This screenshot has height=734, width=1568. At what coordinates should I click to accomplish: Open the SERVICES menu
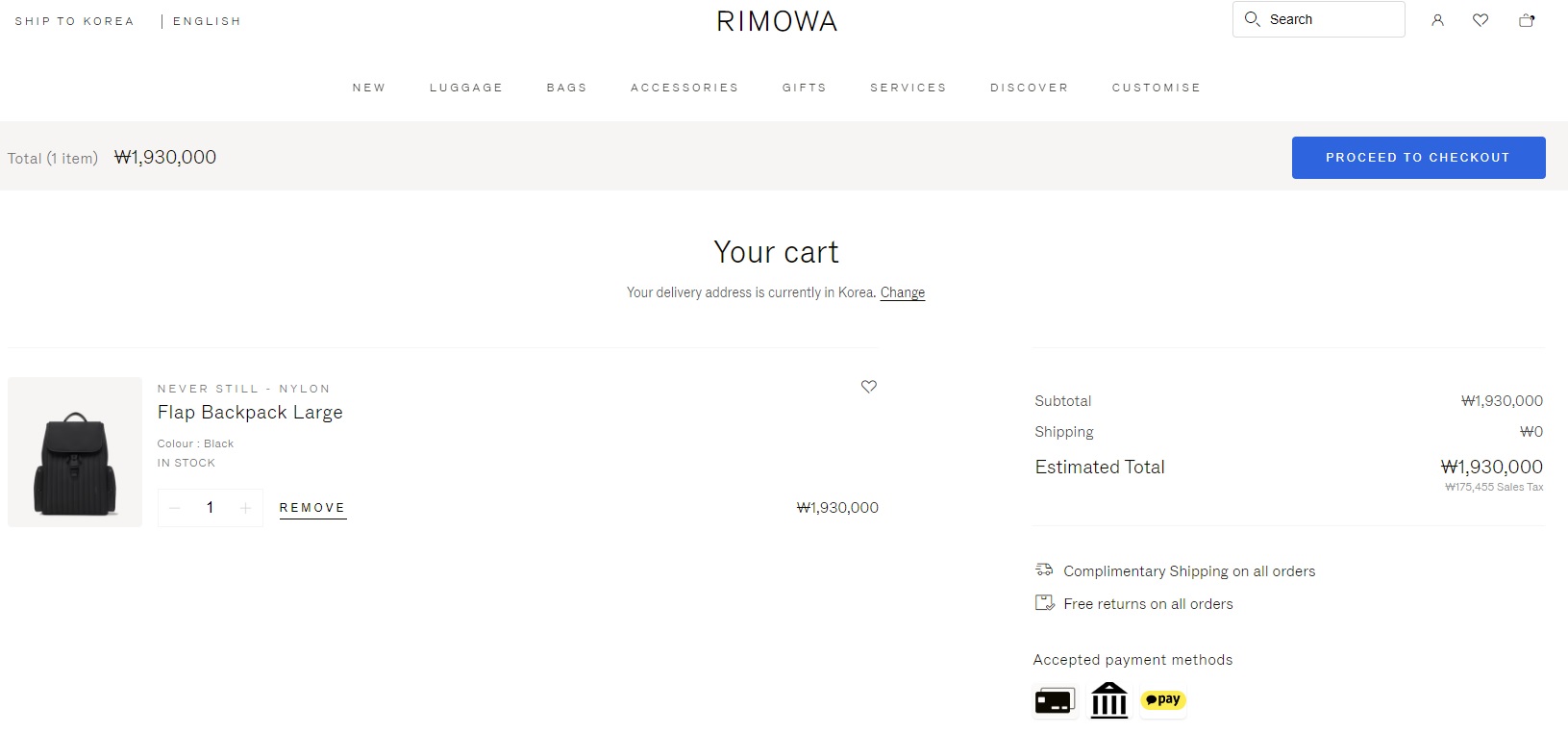[908, 88]
